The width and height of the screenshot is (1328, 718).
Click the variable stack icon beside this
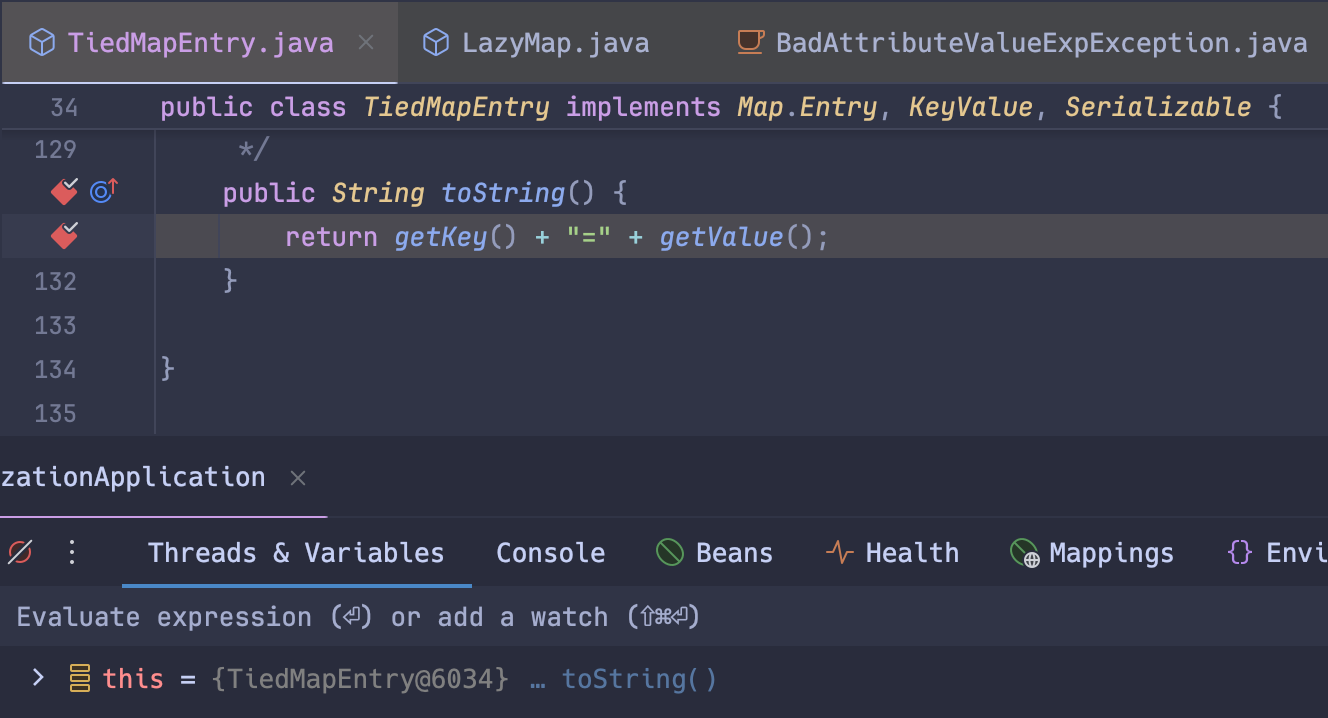tap(77, 678)
